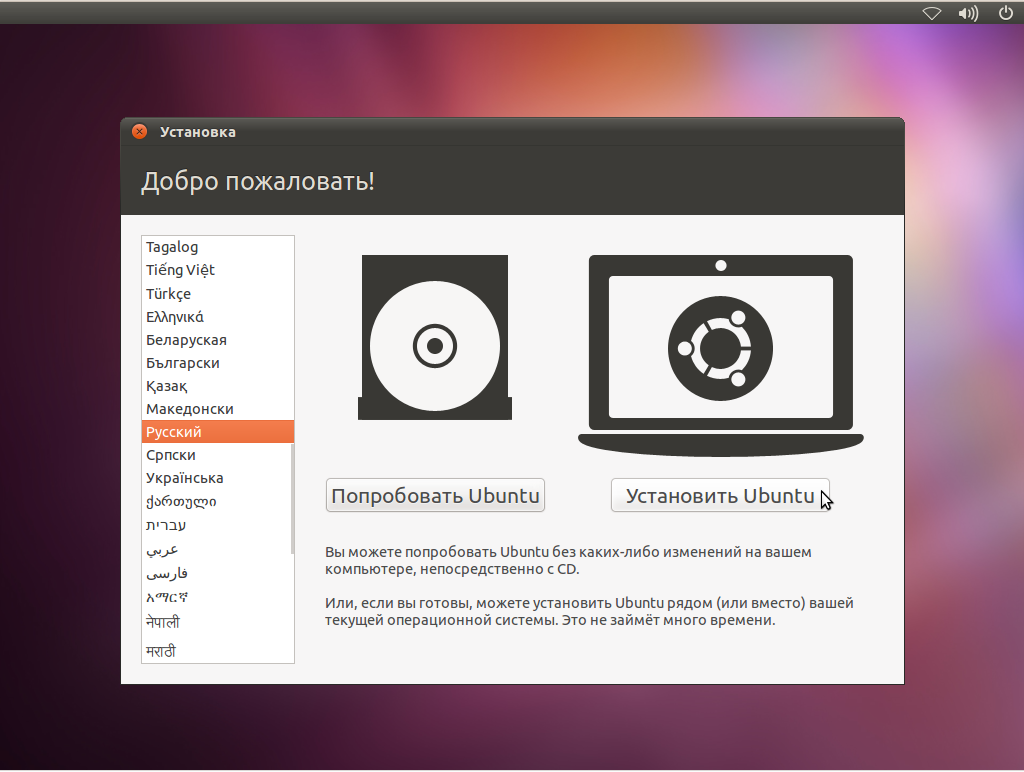Select Tagalog in the language list

pyautogui.click(x=217, y=247)
